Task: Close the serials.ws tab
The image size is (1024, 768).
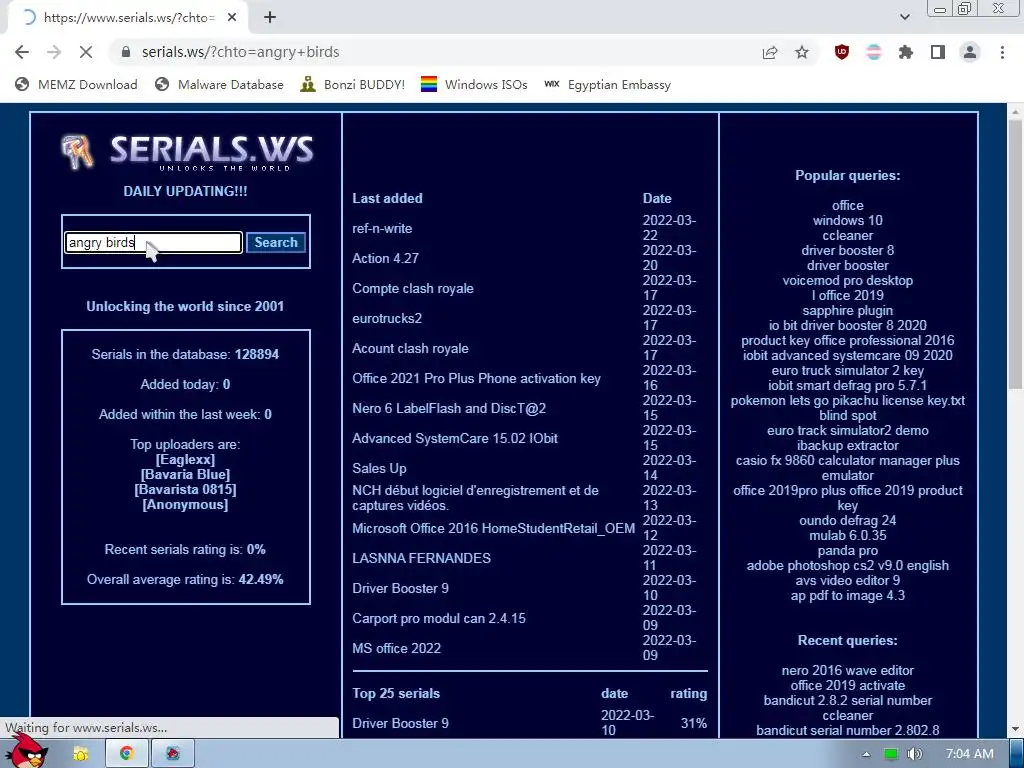Action: coord(232,18)
